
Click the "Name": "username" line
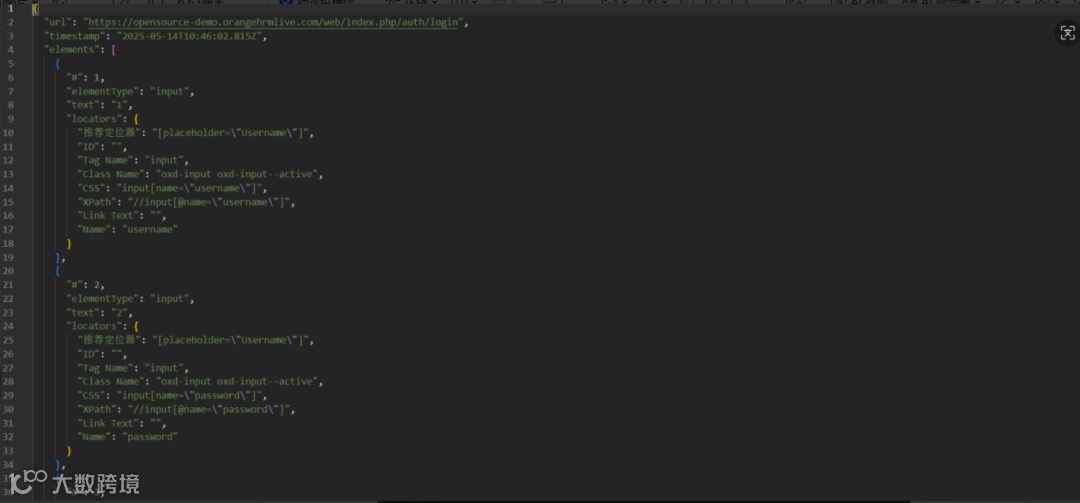[x=127, y=229]
